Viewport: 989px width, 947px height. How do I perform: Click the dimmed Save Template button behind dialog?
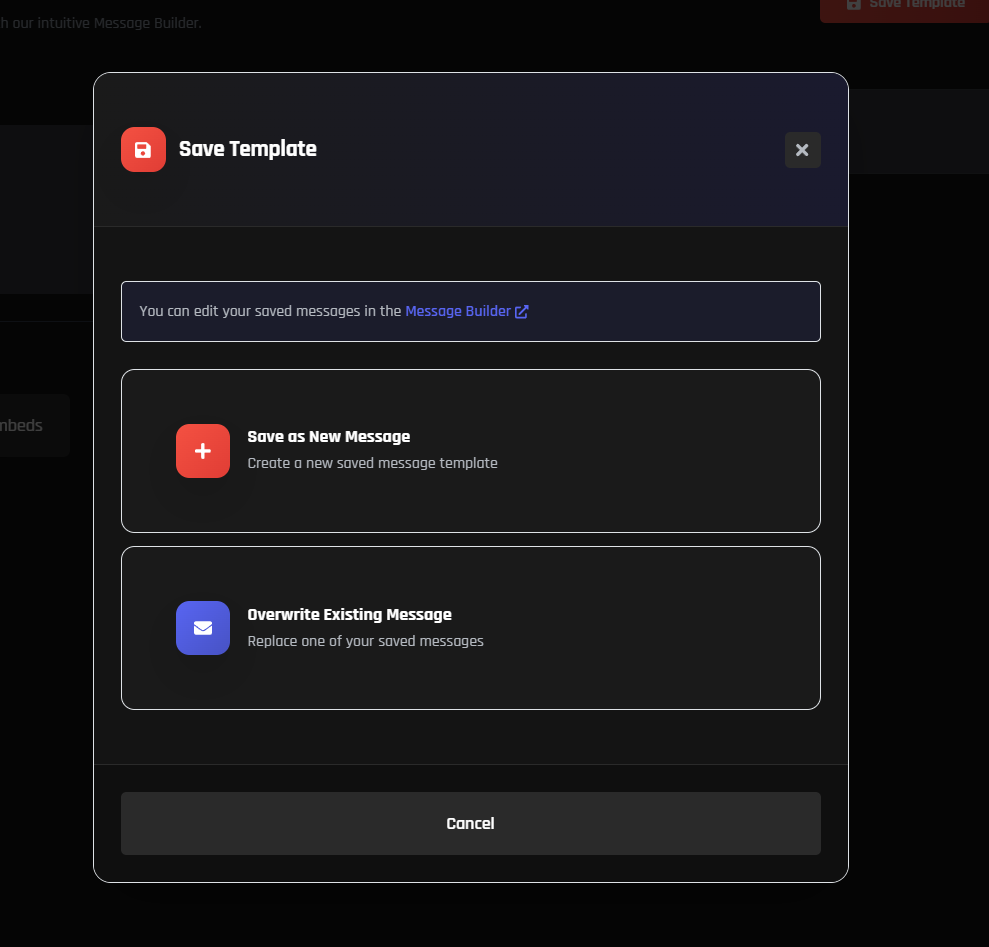(x=915, y=6)
